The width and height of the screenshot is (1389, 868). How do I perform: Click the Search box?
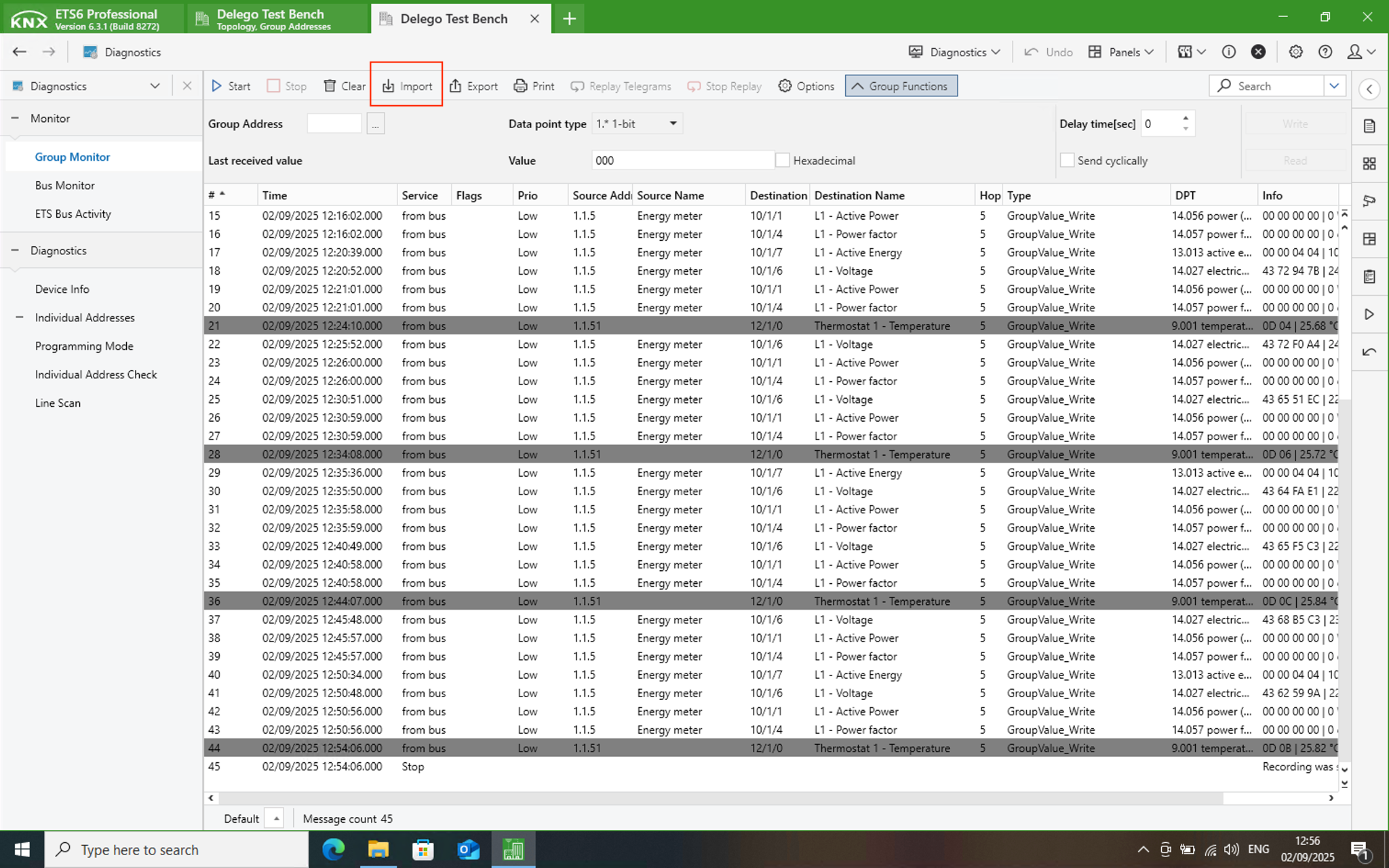(1266, 86)
